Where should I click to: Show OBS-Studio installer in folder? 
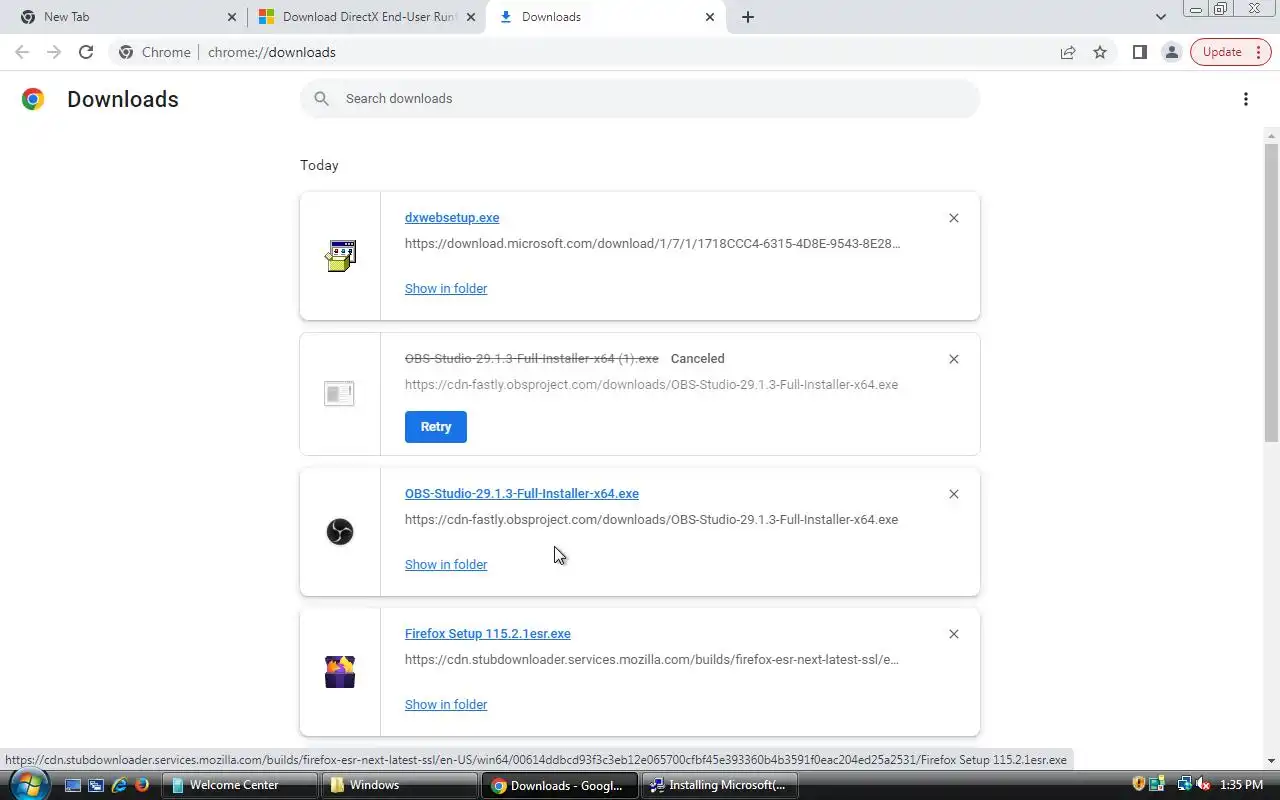click(446, 565)
